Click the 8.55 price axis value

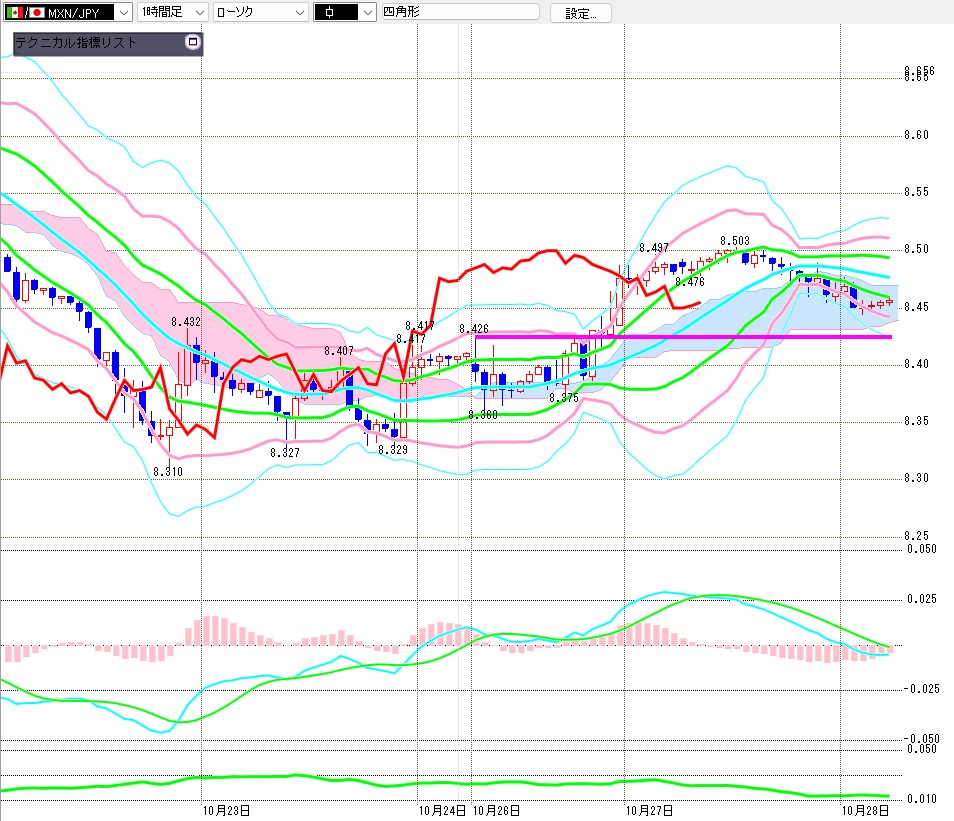916,192
